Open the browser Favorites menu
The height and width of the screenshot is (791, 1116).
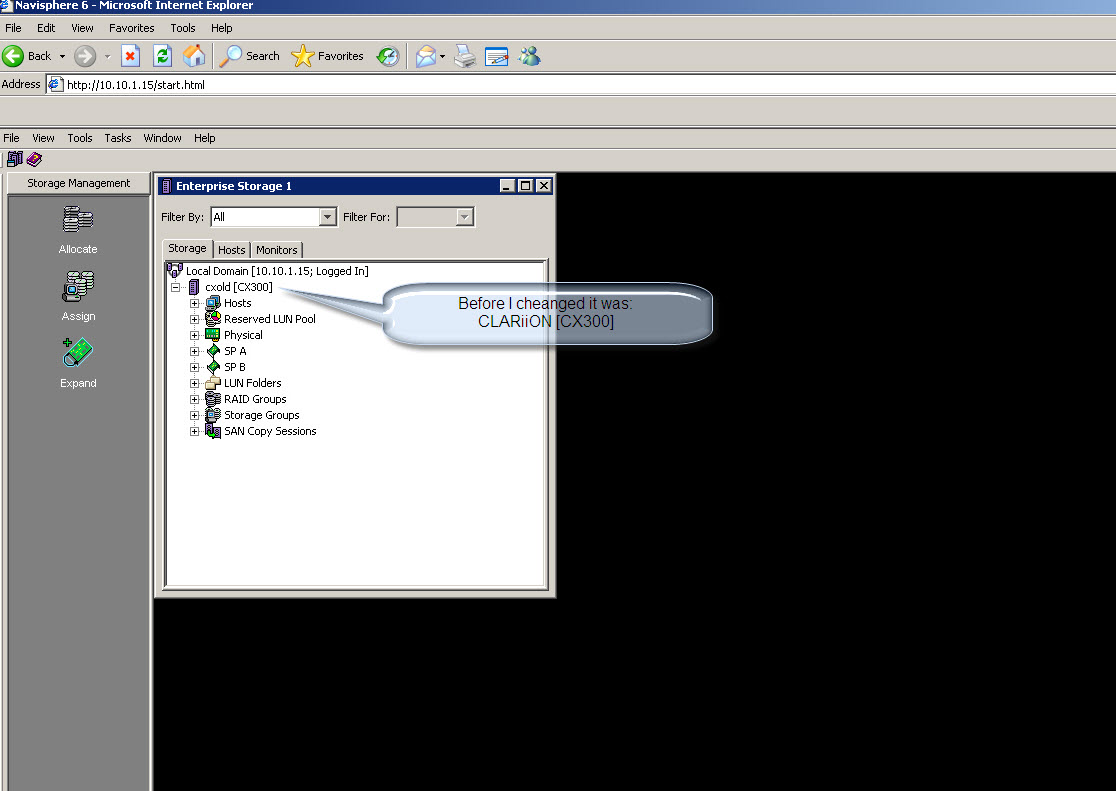click(x=132, y=28)
